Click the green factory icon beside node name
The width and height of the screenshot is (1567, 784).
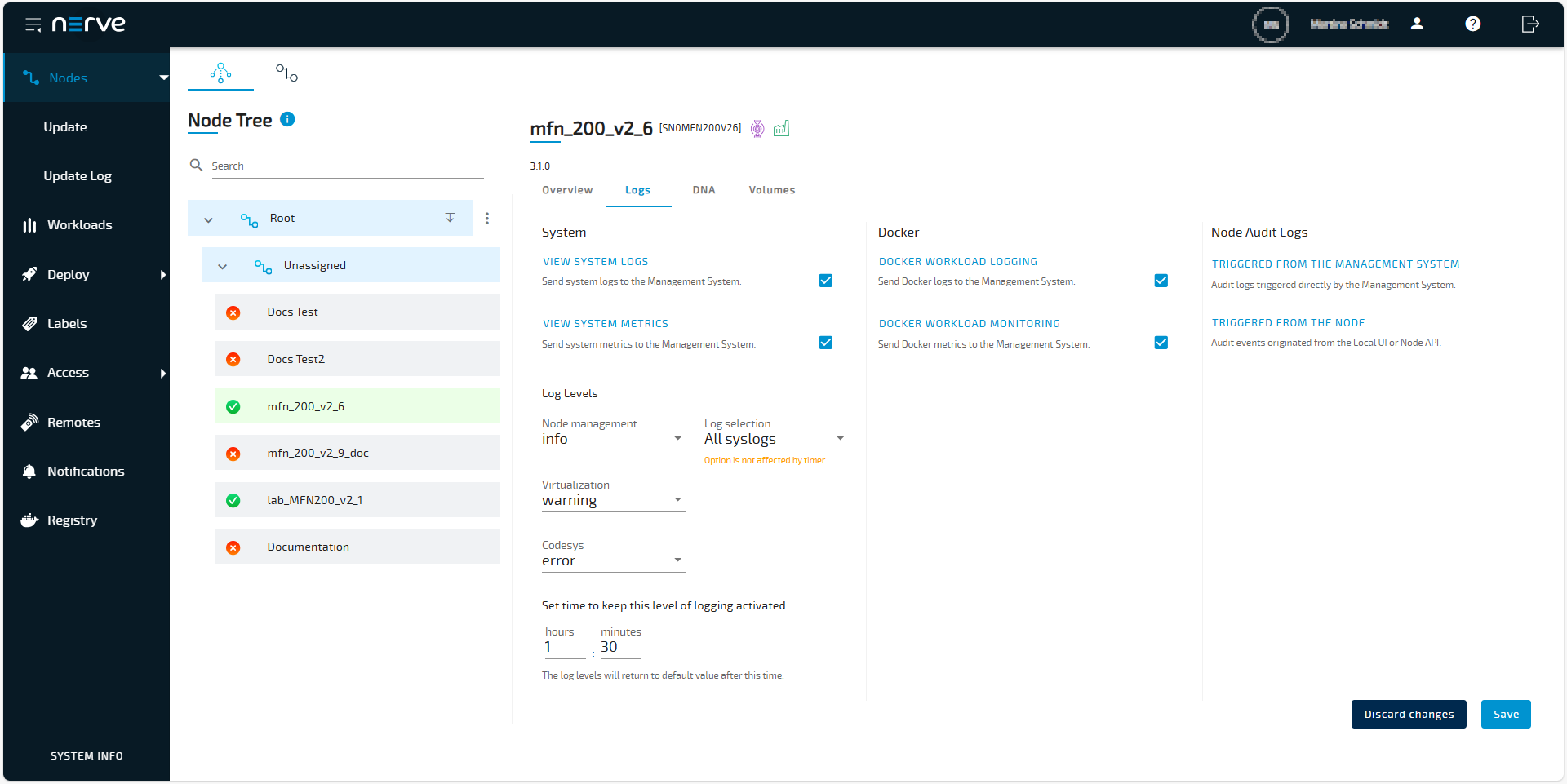pos(782,129)
